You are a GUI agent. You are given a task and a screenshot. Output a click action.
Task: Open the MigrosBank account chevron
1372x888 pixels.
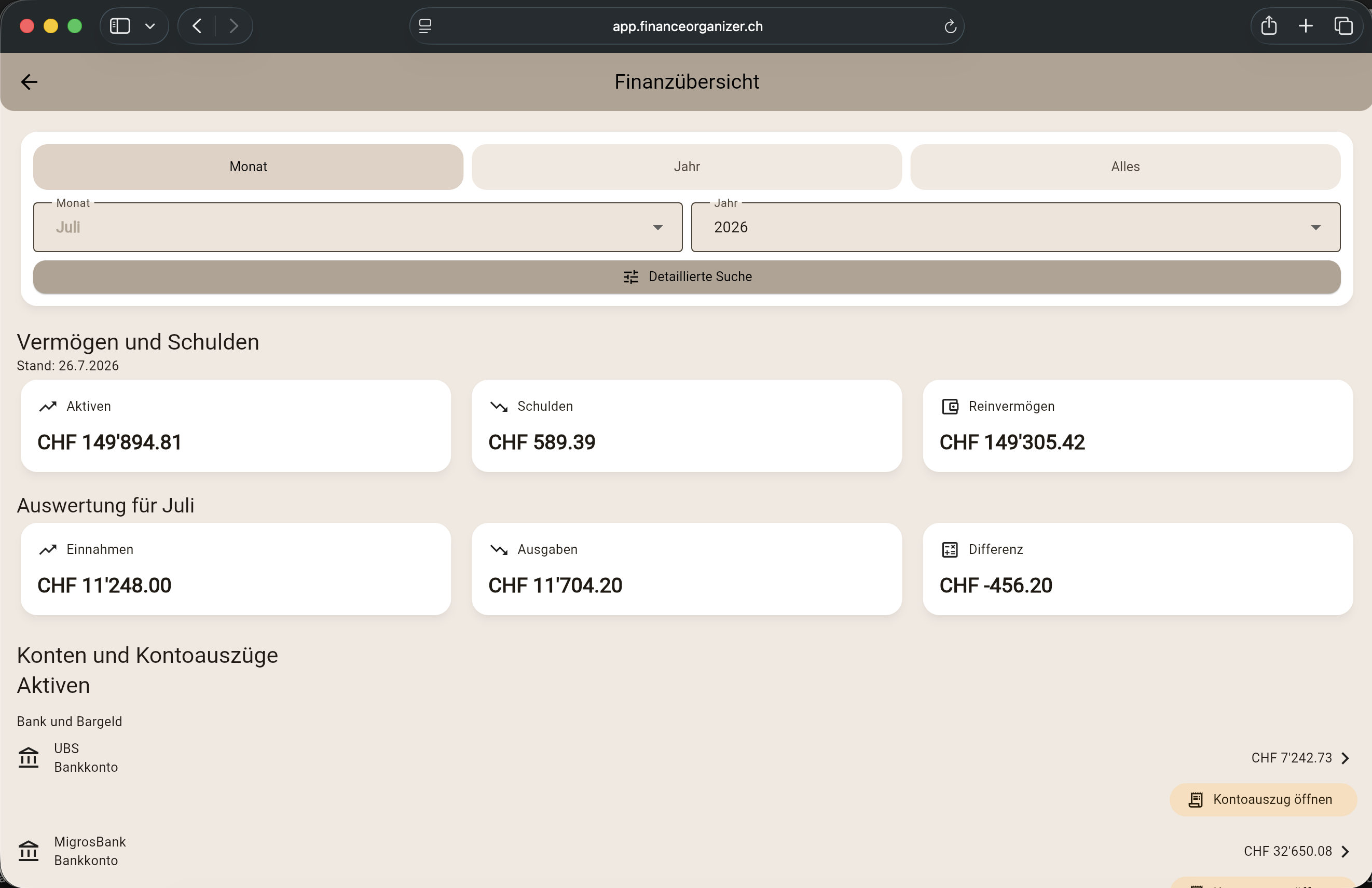pos(1346,852)
